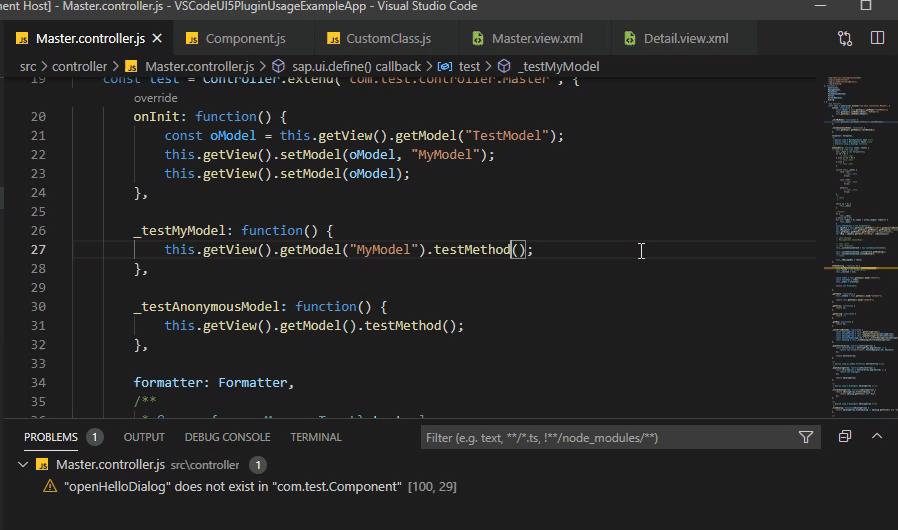Open the problems filter funnel options
Screen dimensions: 898x530
pos(806,438)
